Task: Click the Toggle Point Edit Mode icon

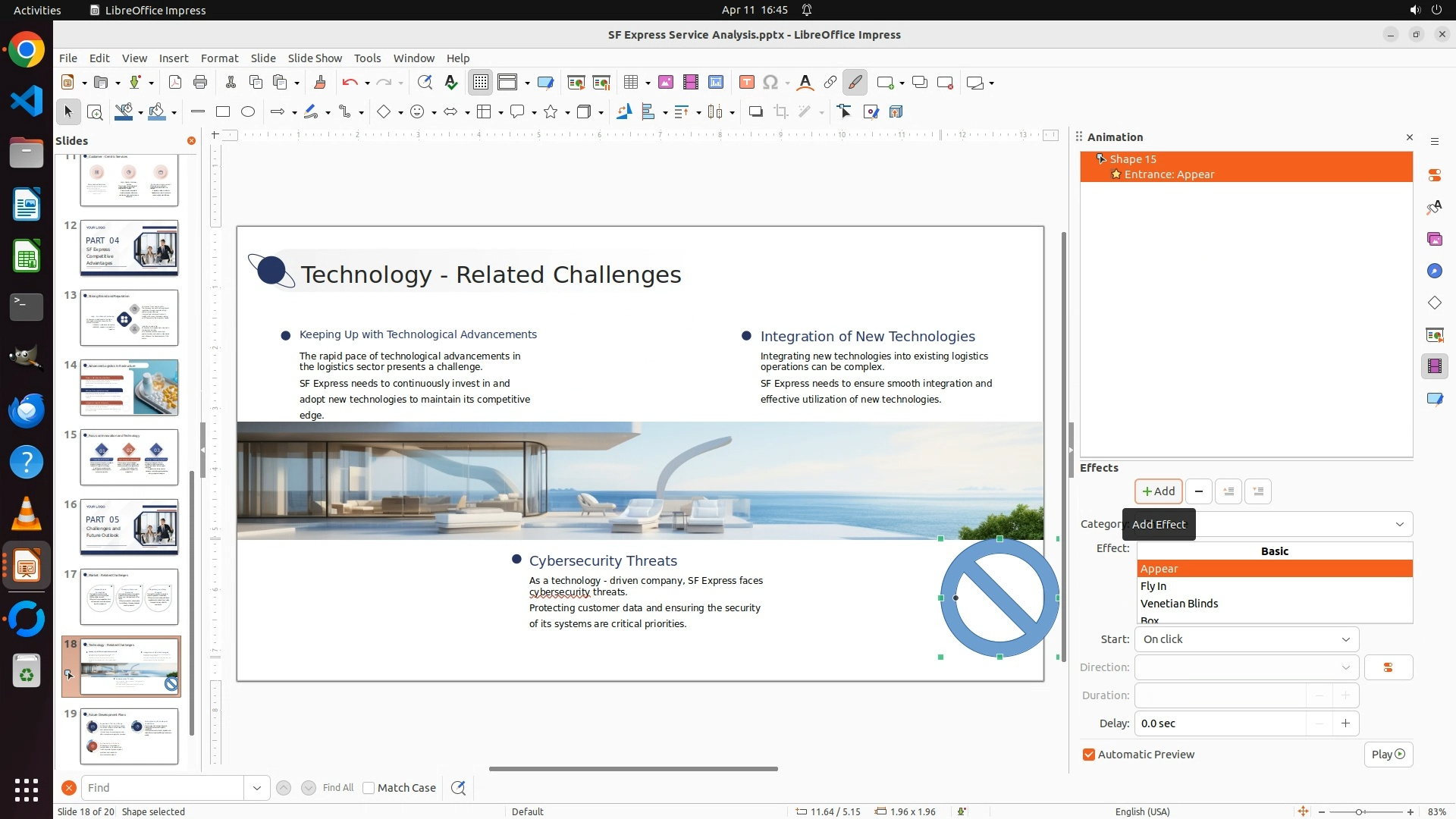Action: pos(844,112)
